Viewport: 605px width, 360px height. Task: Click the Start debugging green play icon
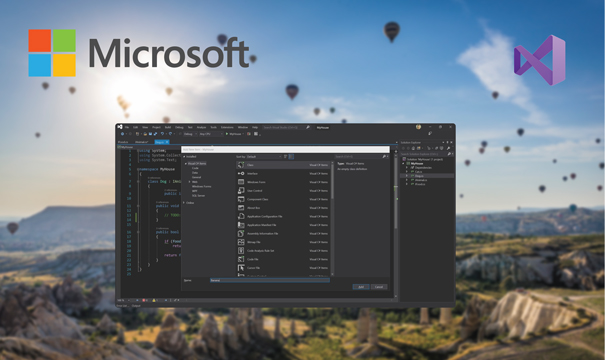point(227,134)
